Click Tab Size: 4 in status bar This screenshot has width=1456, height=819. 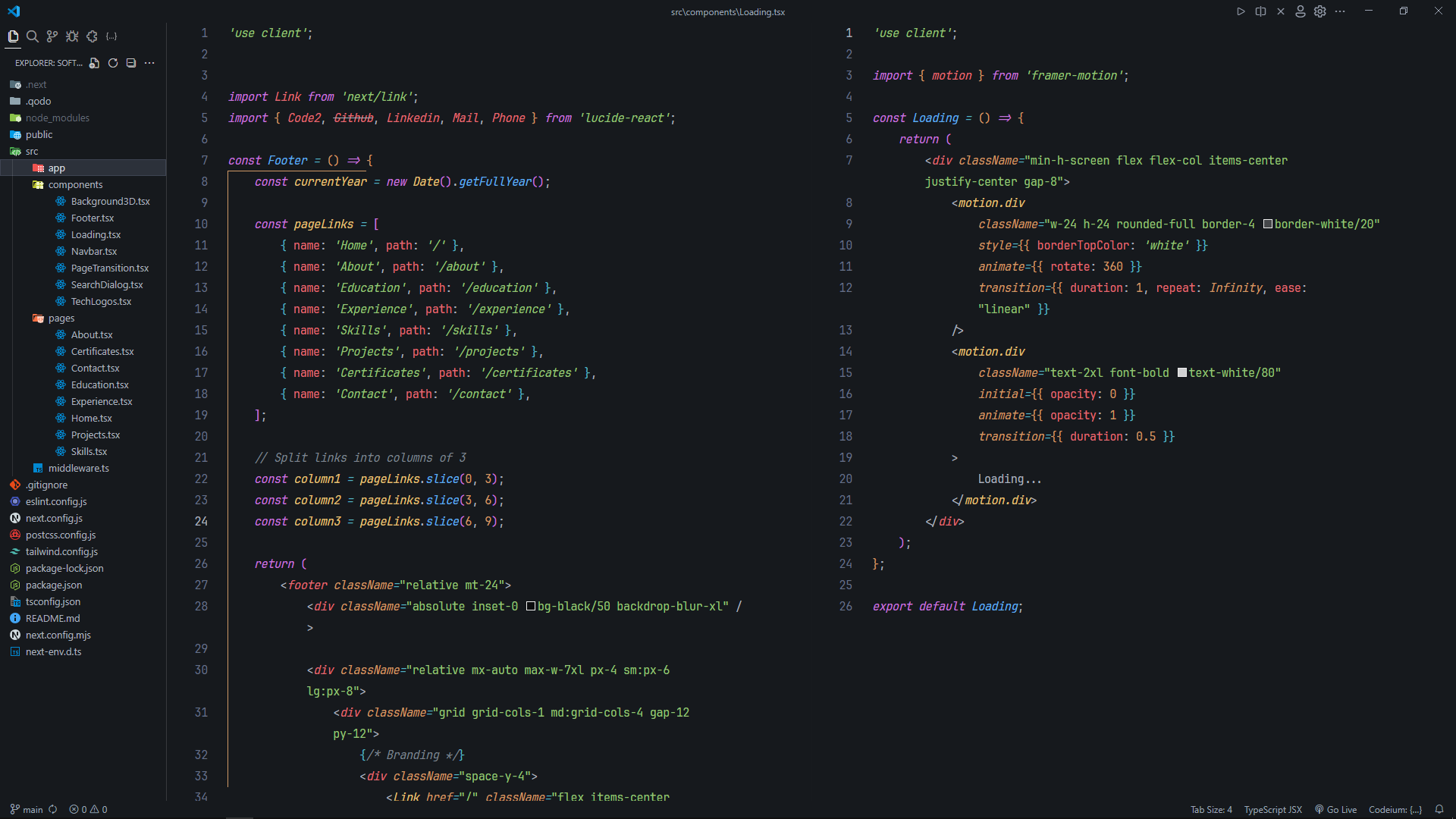click(x=1211, y=809)
